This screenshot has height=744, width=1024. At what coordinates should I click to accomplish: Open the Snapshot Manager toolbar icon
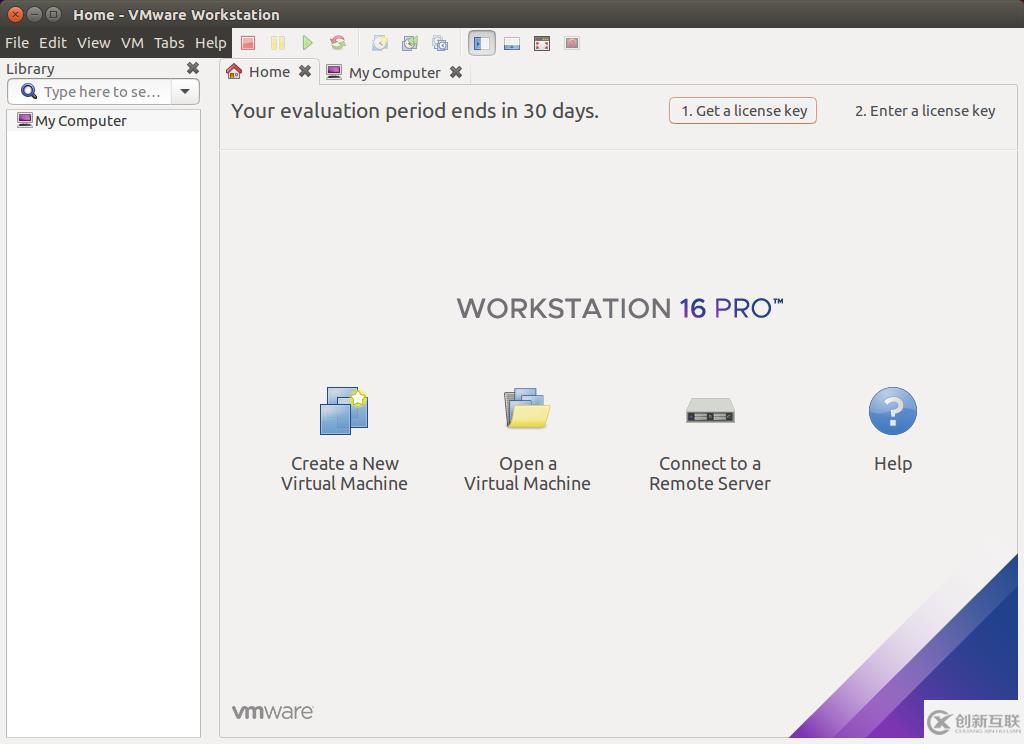(440, 43)
